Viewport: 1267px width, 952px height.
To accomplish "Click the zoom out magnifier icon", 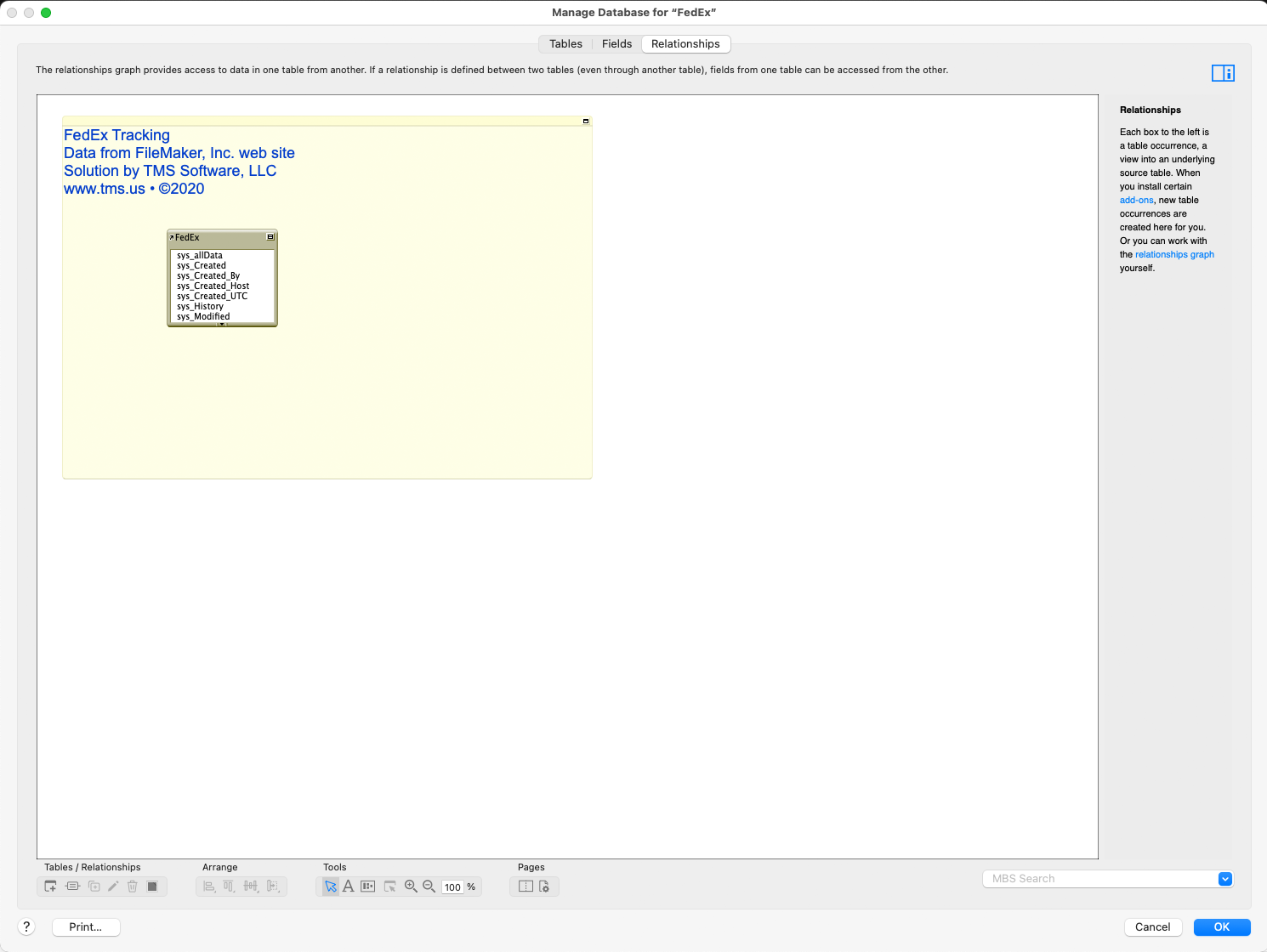I will click(x=429, y=887).
